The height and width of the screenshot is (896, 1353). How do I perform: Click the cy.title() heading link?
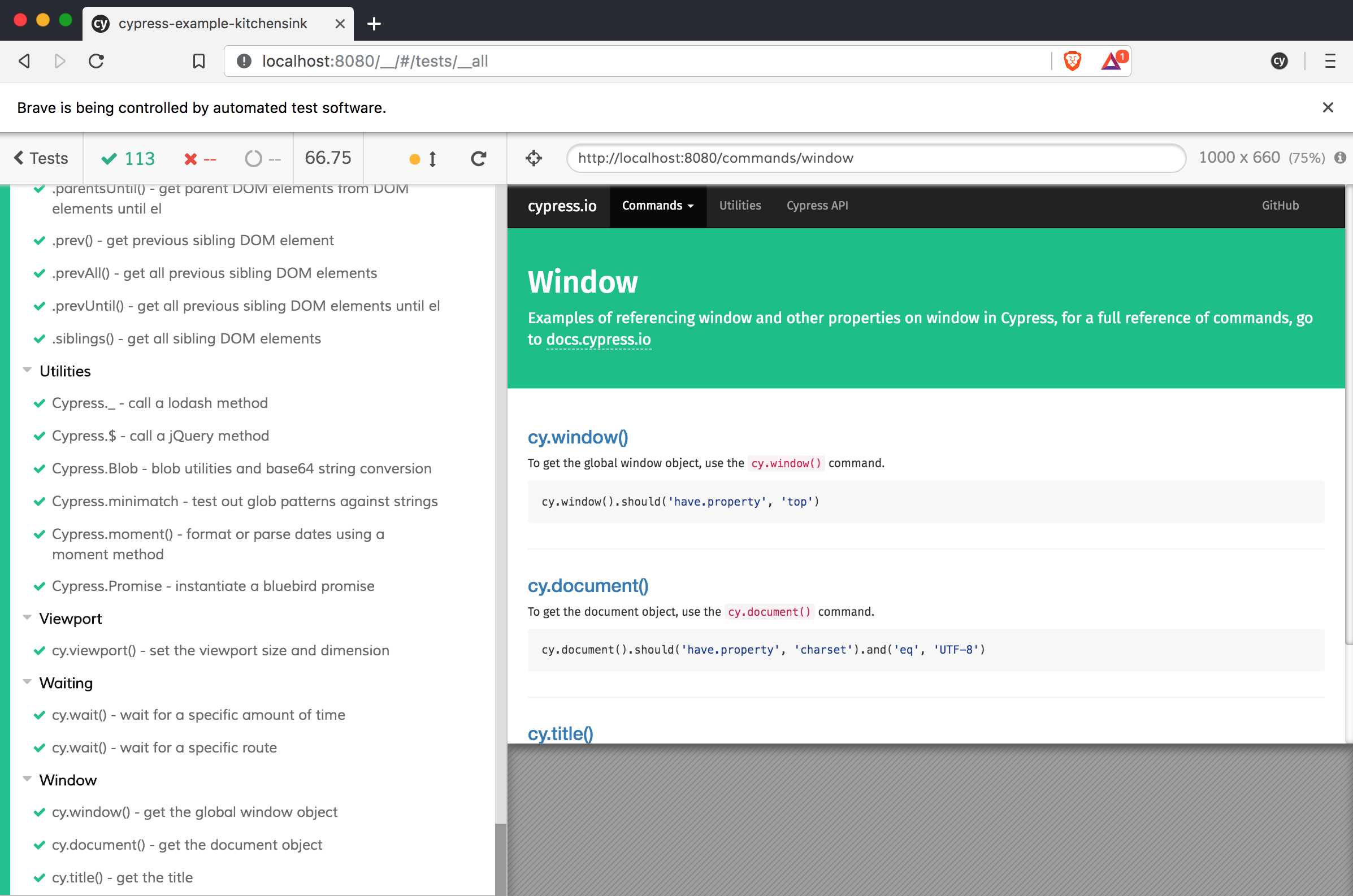(560, 734)
